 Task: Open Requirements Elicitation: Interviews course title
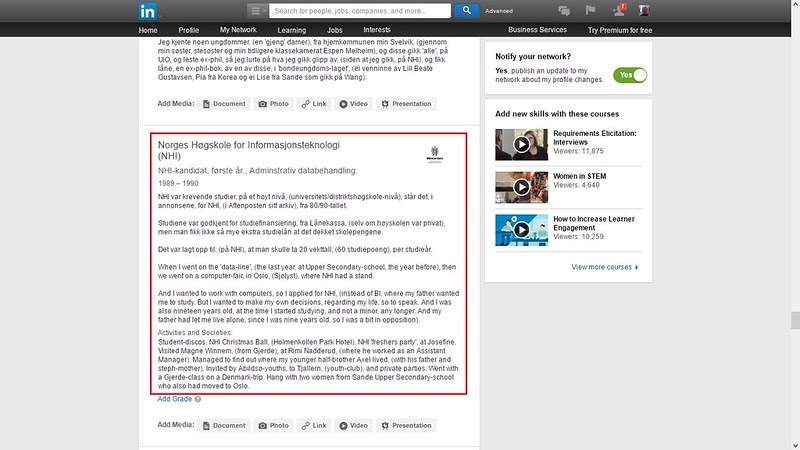coord(595,138)
